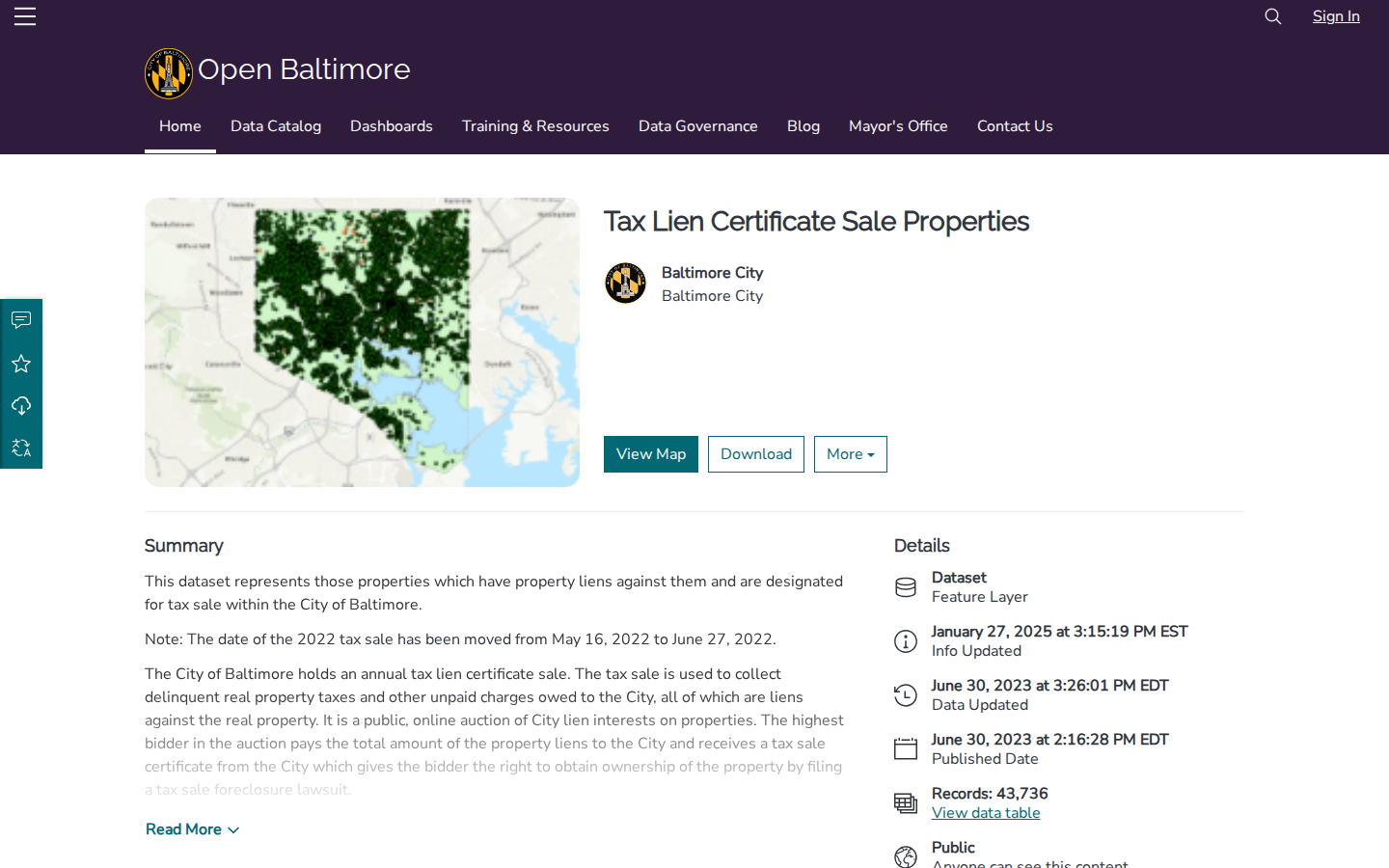Click the Open Baltimore site title
The image size is (1389, 868).
click(304, 69)
